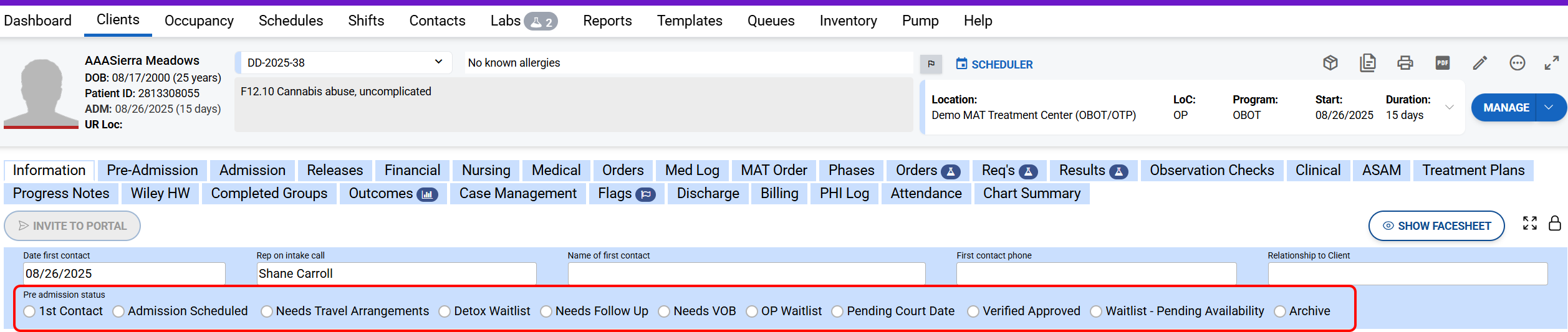The height and width of the screenshot is (332, 1568).
Task: Click the printer icon
Action: 1405,63
